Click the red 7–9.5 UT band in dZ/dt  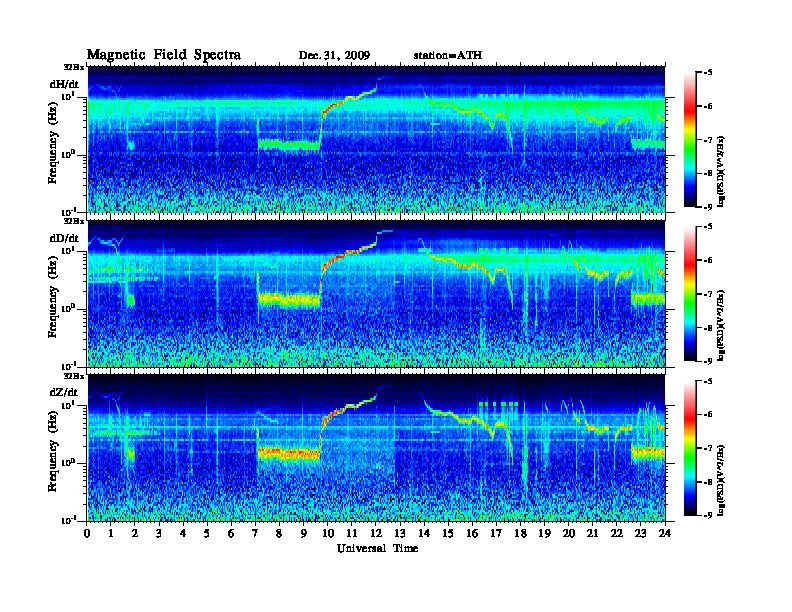289,453
